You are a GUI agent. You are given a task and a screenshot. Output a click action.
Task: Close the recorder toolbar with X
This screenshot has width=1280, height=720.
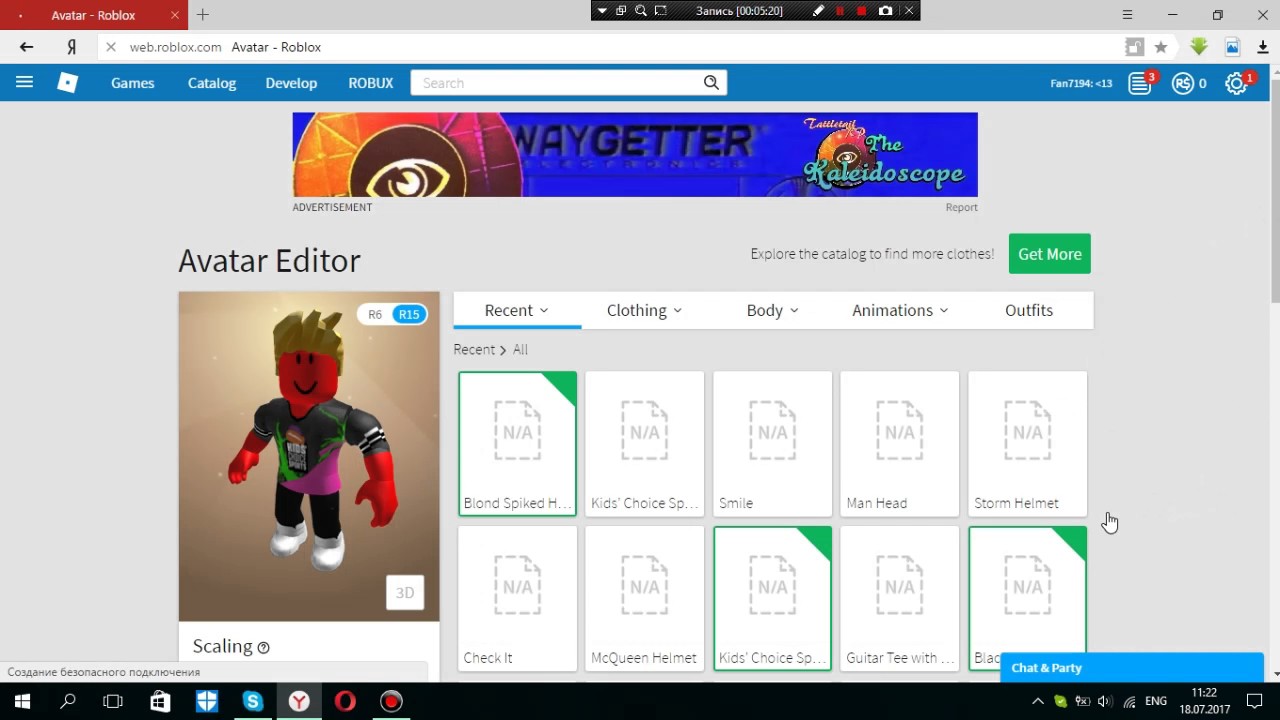[x=909, y=11]
